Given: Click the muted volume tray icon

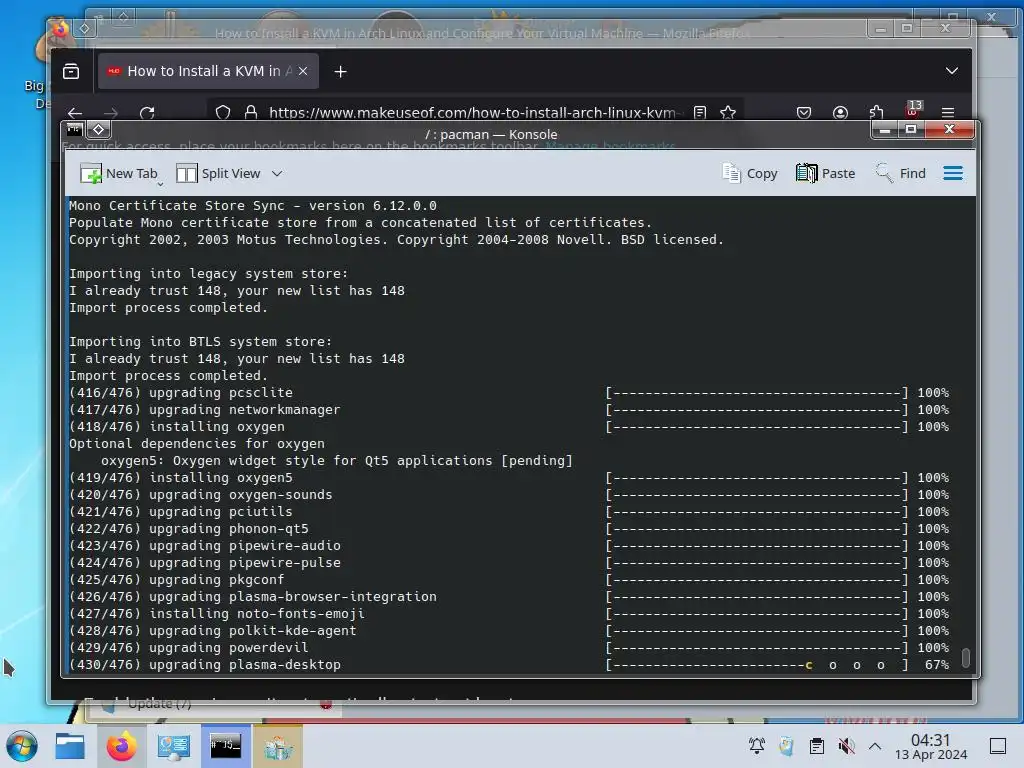Looking at the screenshot, I should pos(846,746).
